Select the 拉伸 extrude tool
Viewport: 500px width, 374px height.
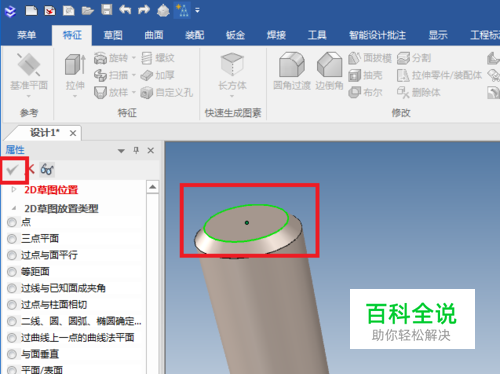click(x=75, y=72)
